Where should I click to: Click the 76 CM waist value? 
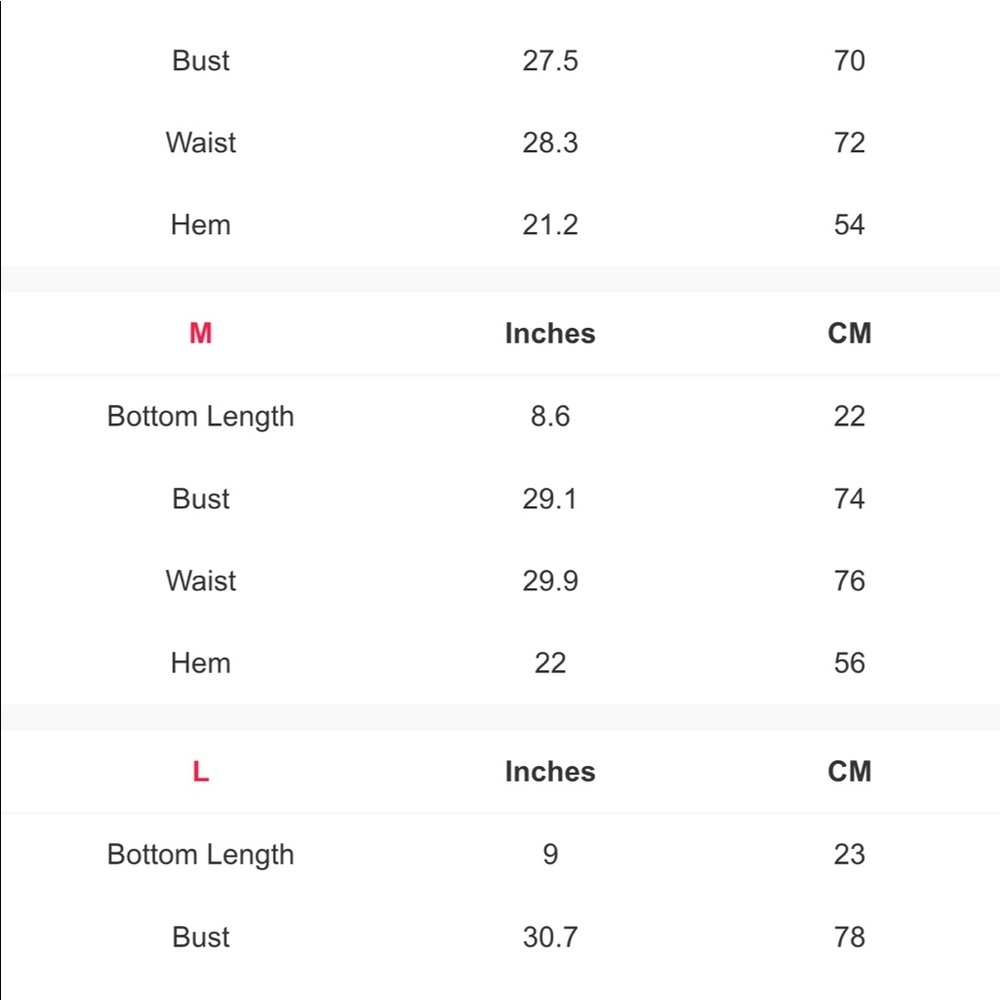click(849, 581)
